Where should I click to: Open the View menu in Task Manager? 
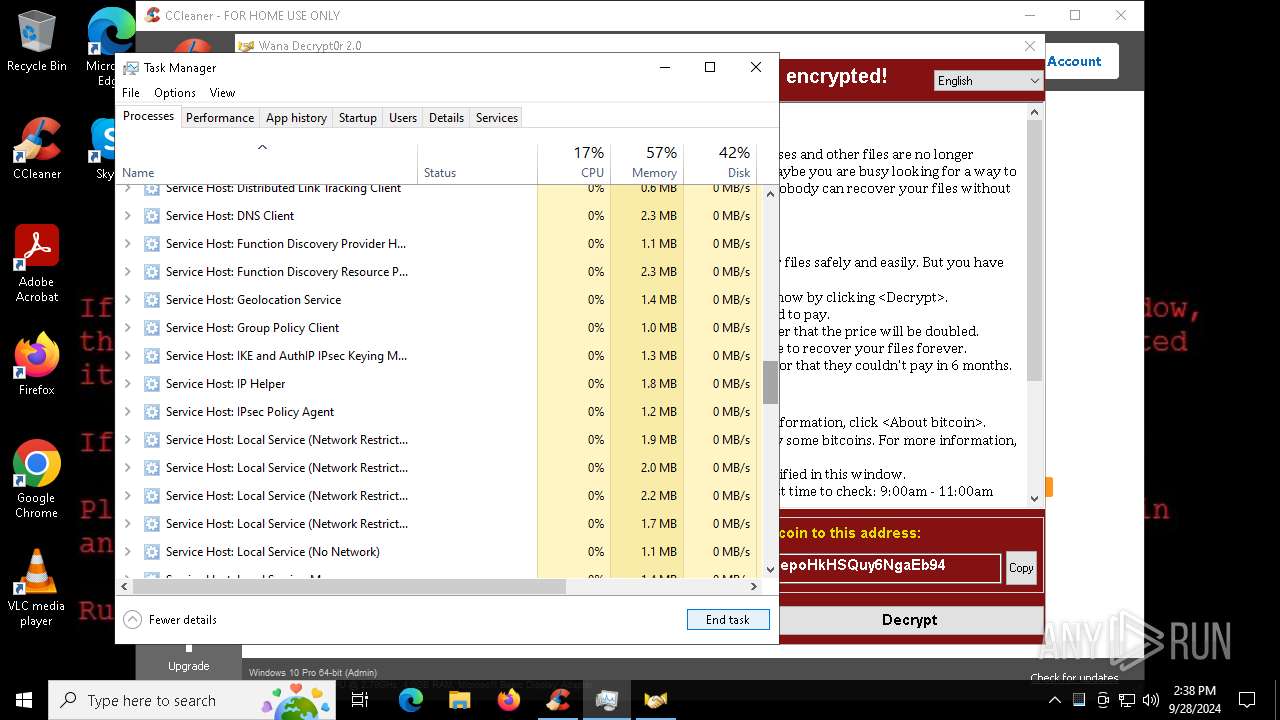[222, 93]
